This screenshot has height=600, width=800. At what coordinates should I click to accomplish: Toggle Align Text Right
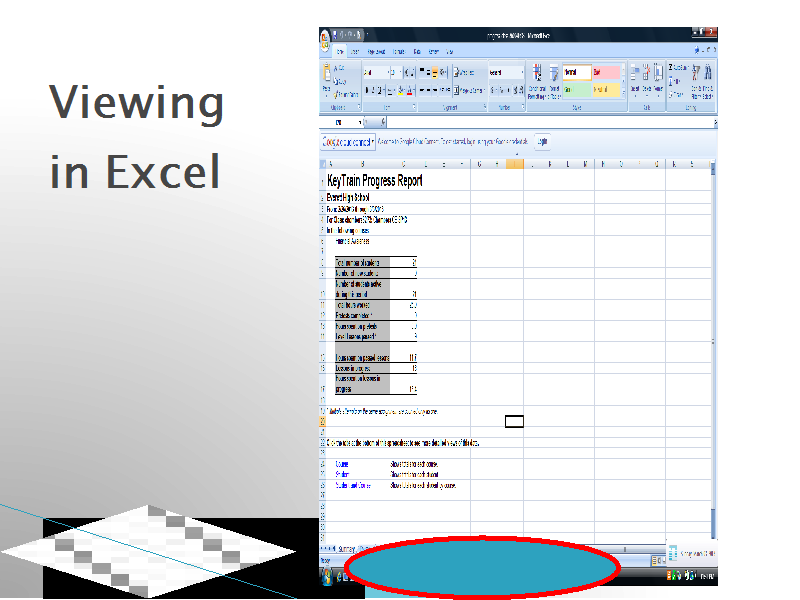tap(435, 90)
